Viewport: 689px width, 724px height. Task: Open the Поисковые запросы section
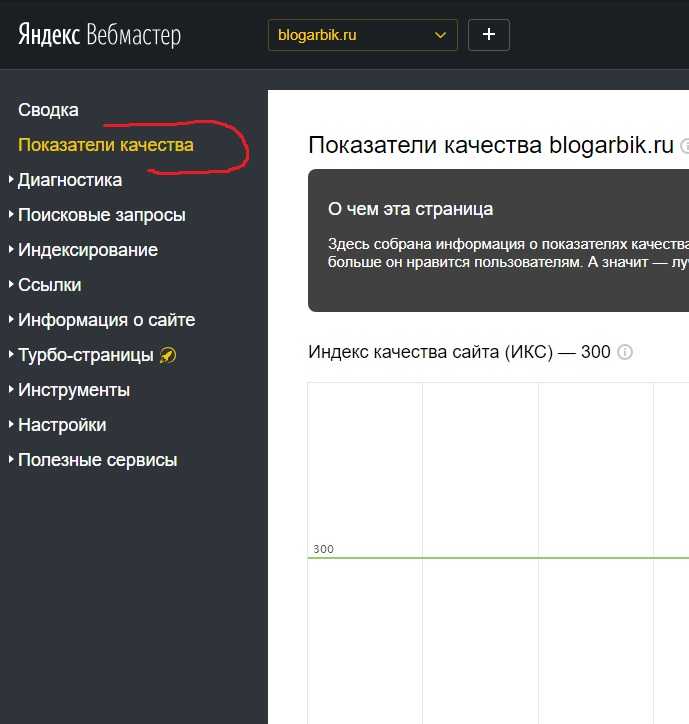[102, 215]
